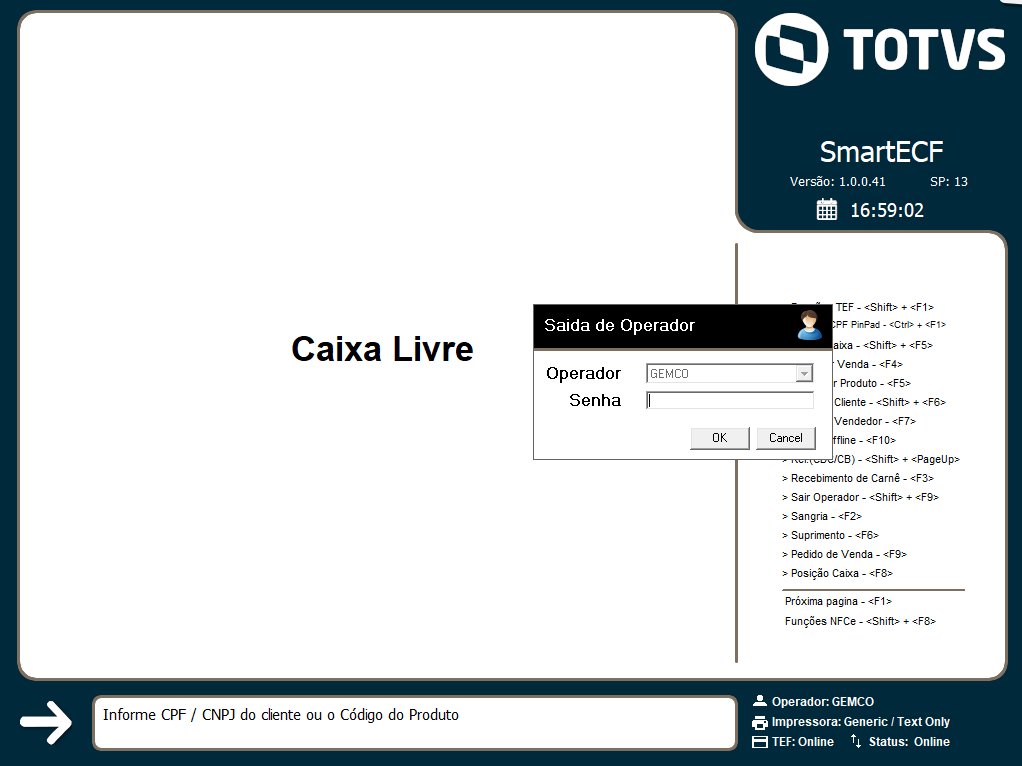Select the Caixa - <Shift> + <F5> menu entry
The width and height of the screenshot is (1022, 766).
(x=883, y=346)
